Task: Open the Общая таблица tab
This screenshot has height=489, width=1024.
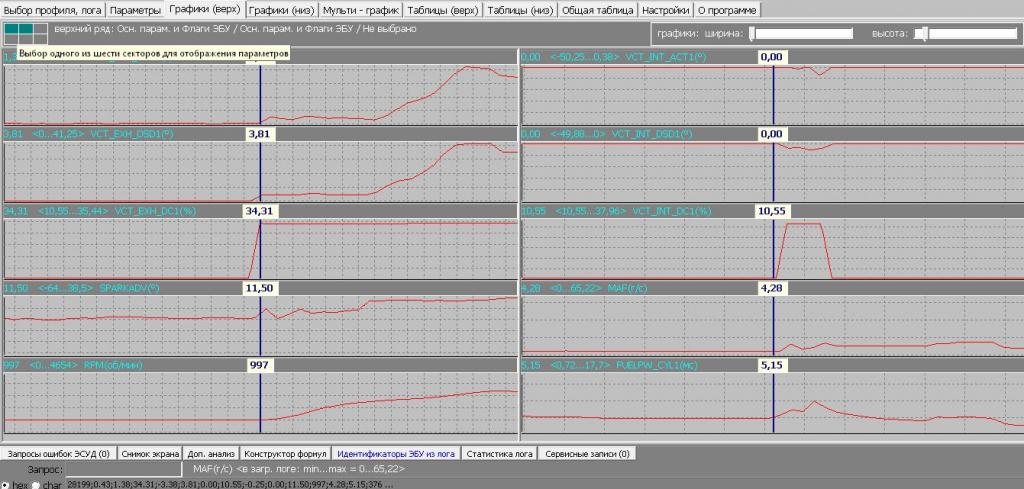Action: point(598,10)
